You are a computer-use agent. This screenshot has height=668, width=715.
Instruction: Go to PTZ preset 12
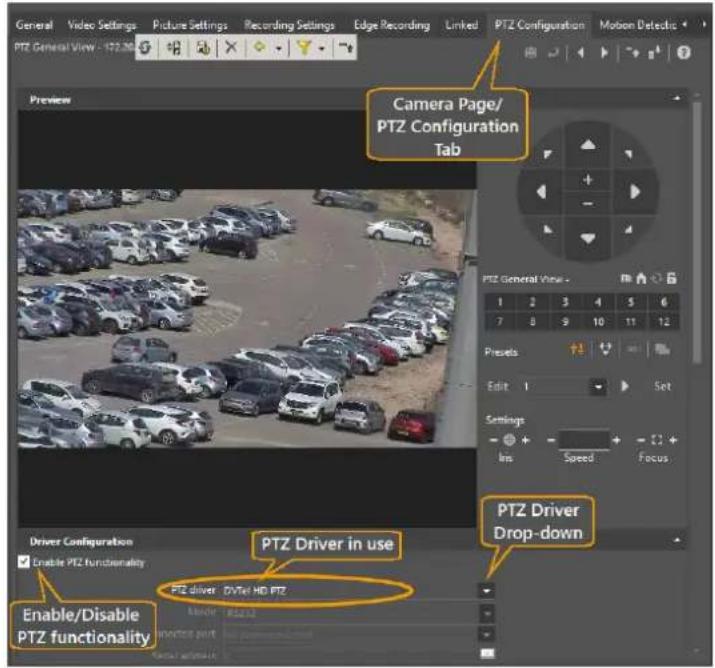coord(663,321)
